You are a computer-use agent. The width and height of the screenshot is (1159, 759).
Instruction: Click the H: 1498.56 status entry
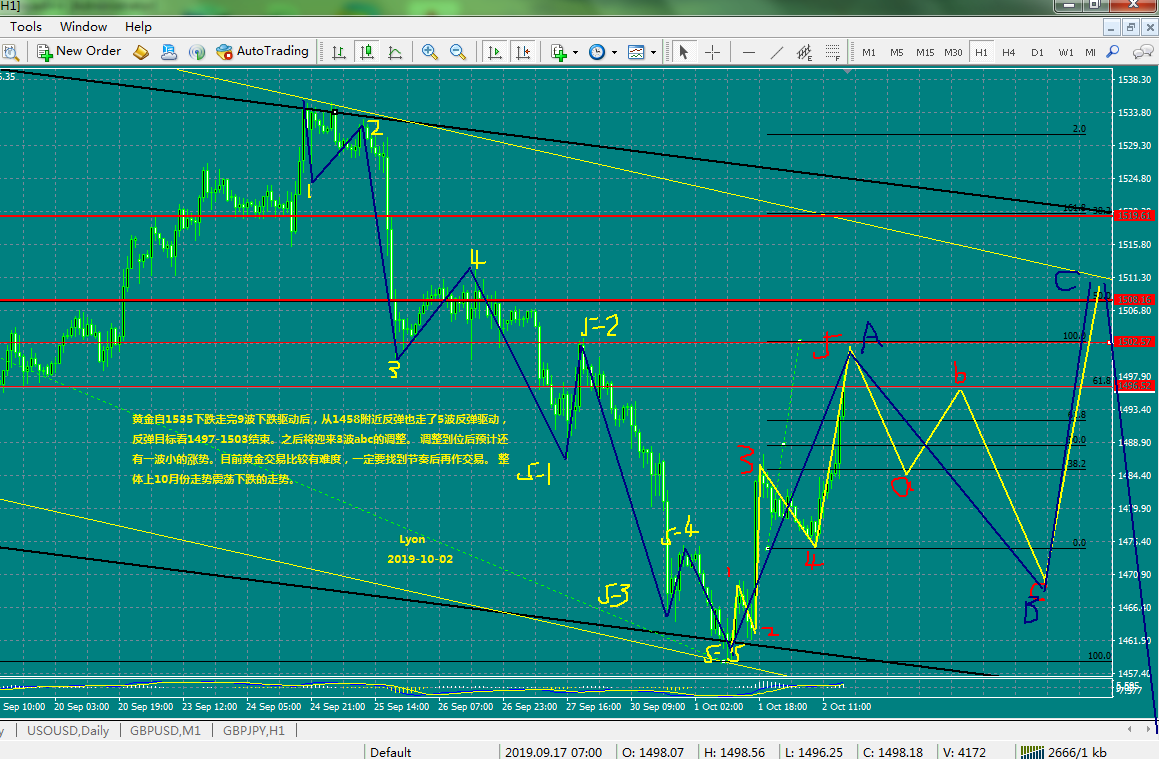pos(734,752)
